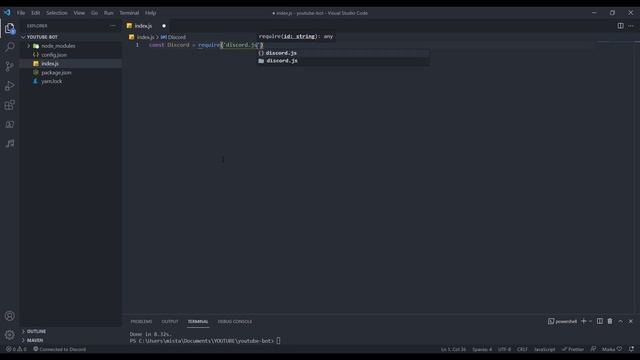This screenshot has height=360, width=640.
Task: Open the View menu
Action: [79, 13]
